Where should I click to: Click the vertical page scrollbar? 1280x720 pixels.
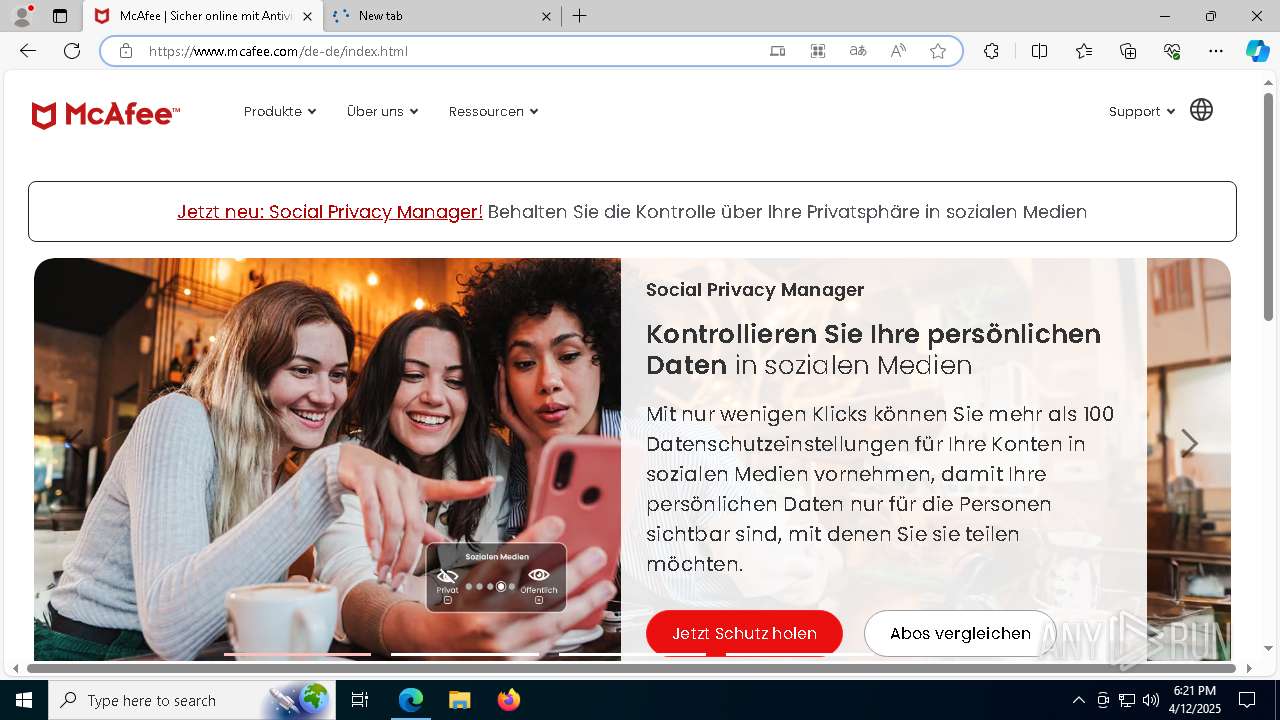point(1268,207)
